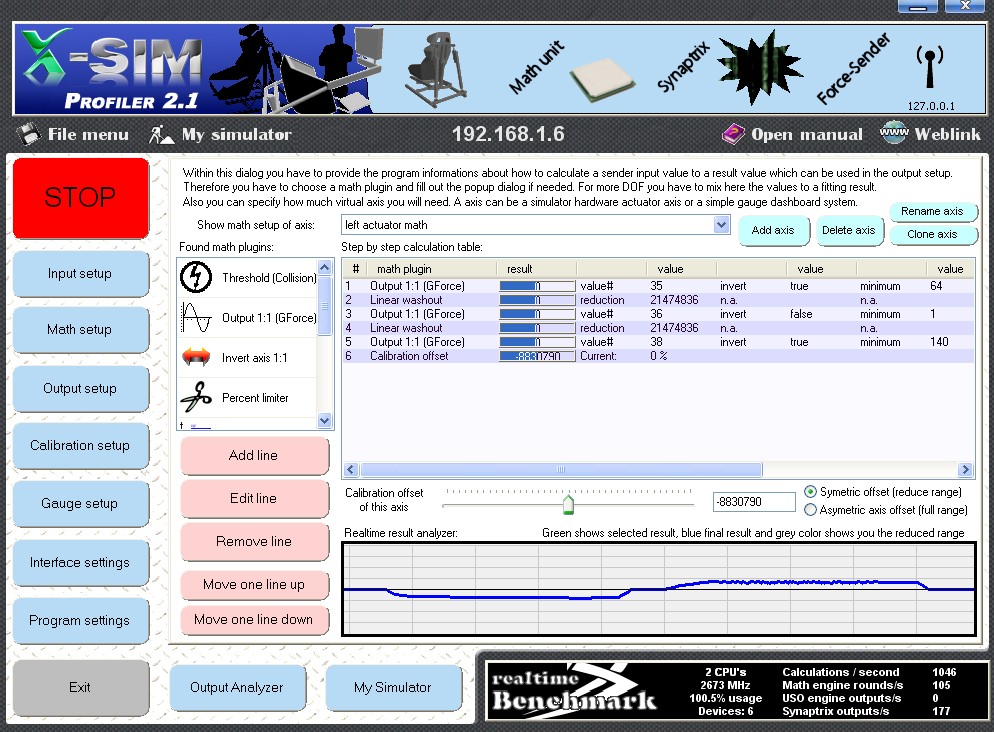The image size is (994, 732).
Task: Click the result column header
Action: pyautogui.click(x=538, y=269)
